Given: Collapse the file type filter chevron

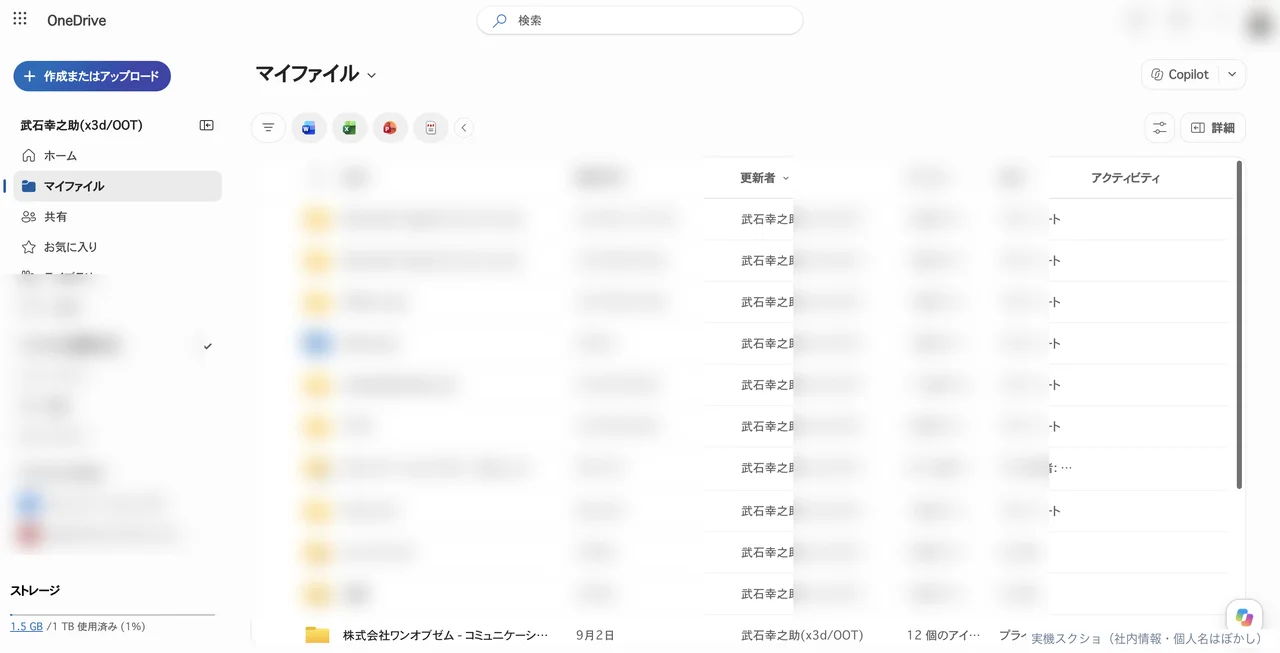Looking at the screenshot, I should coord(464,128).
